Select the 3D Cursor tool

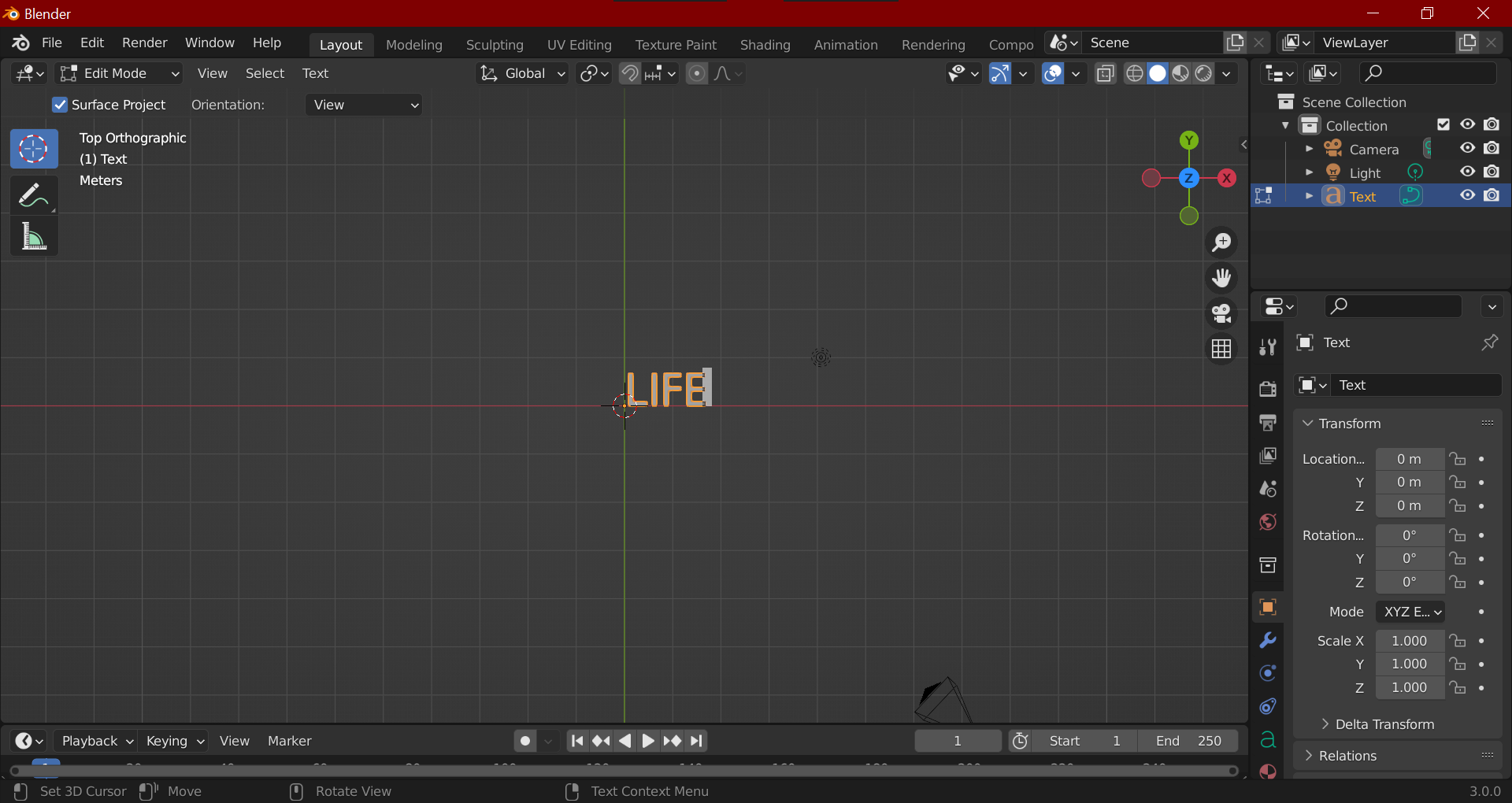[34, 149]
